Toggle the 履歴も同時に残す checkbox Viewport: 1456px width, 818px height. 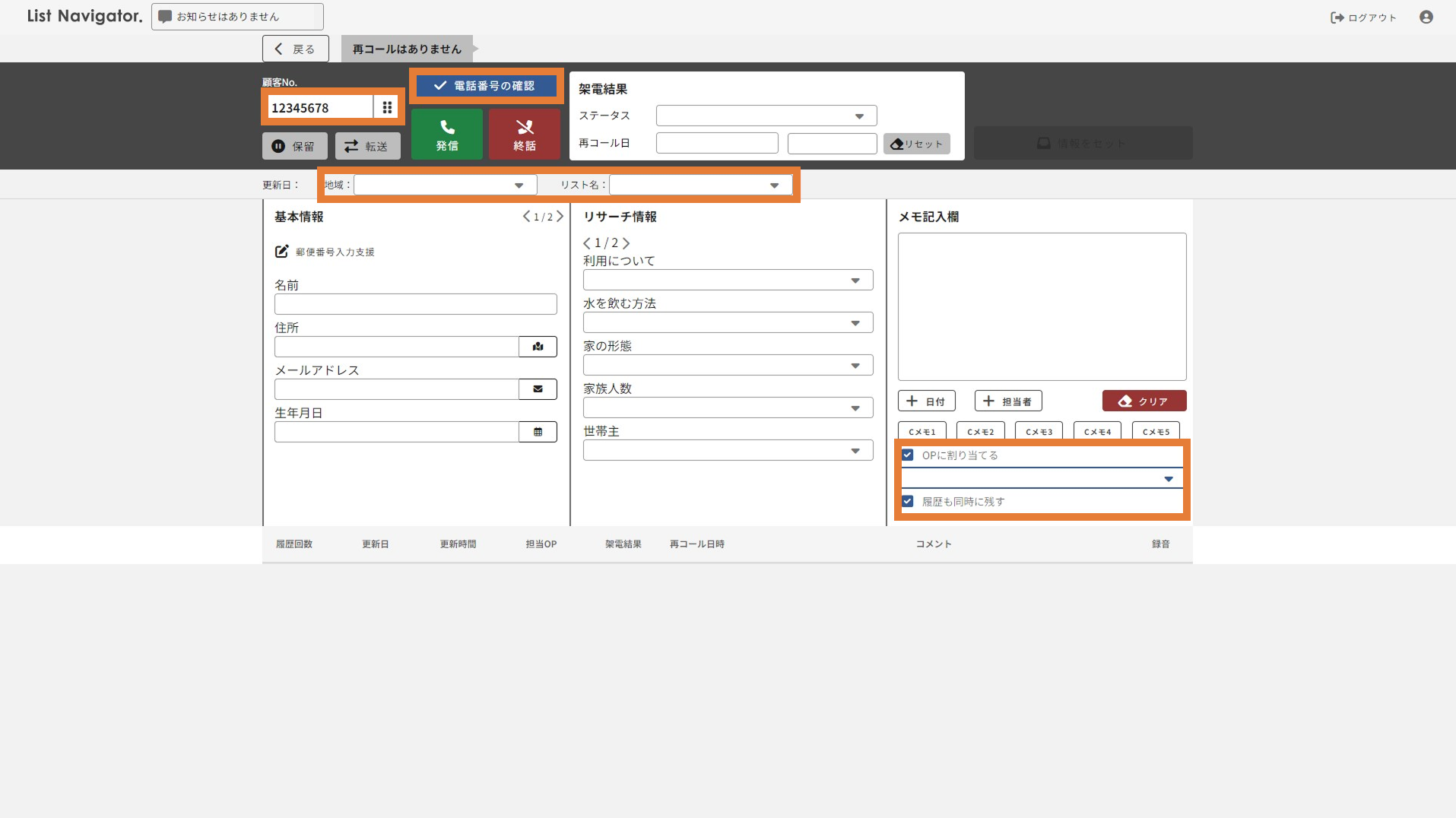[907, 502]
